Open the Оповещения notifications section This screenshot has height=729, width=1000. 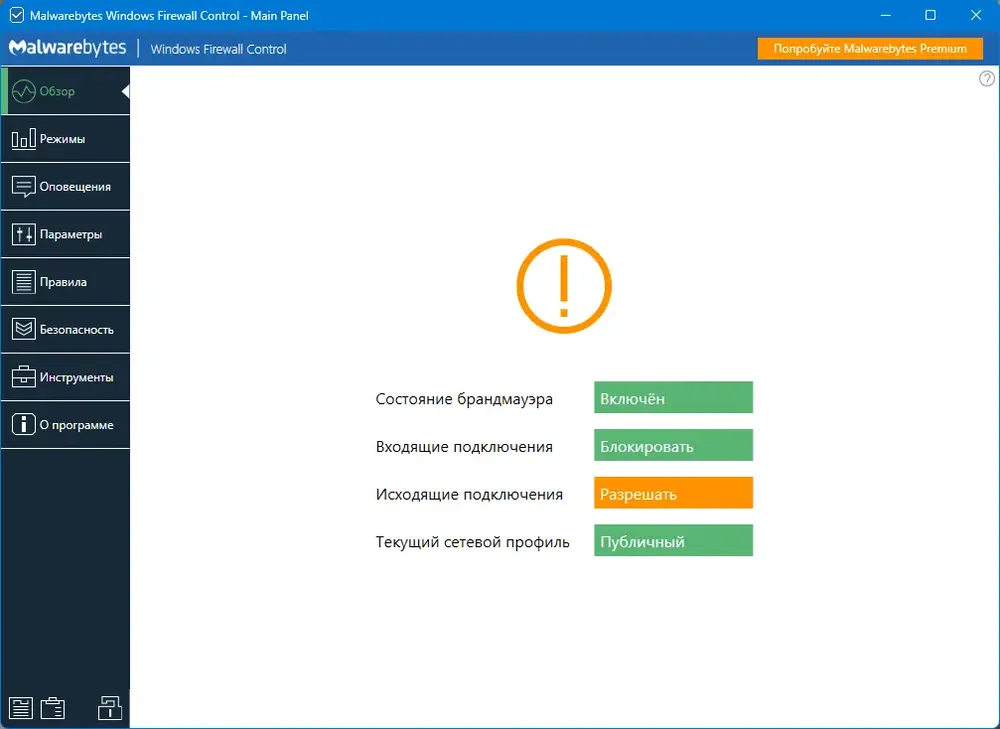pos(65,187)
